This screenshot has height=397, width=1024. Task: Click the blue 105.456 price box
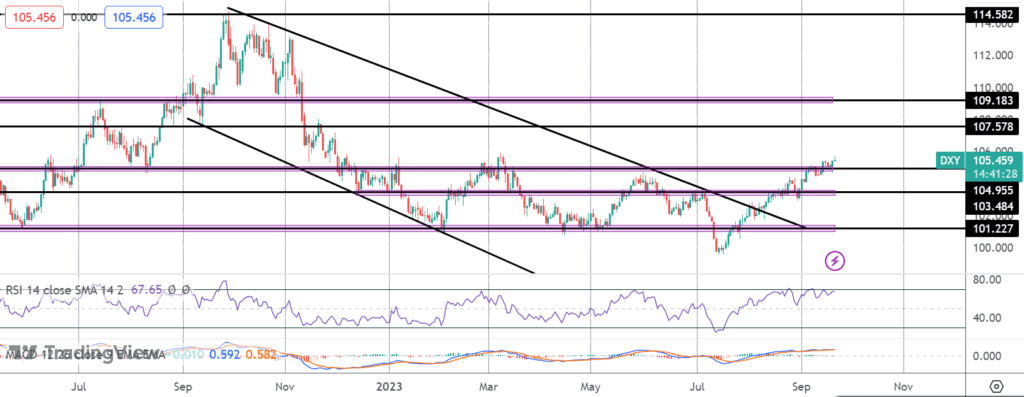134,18
